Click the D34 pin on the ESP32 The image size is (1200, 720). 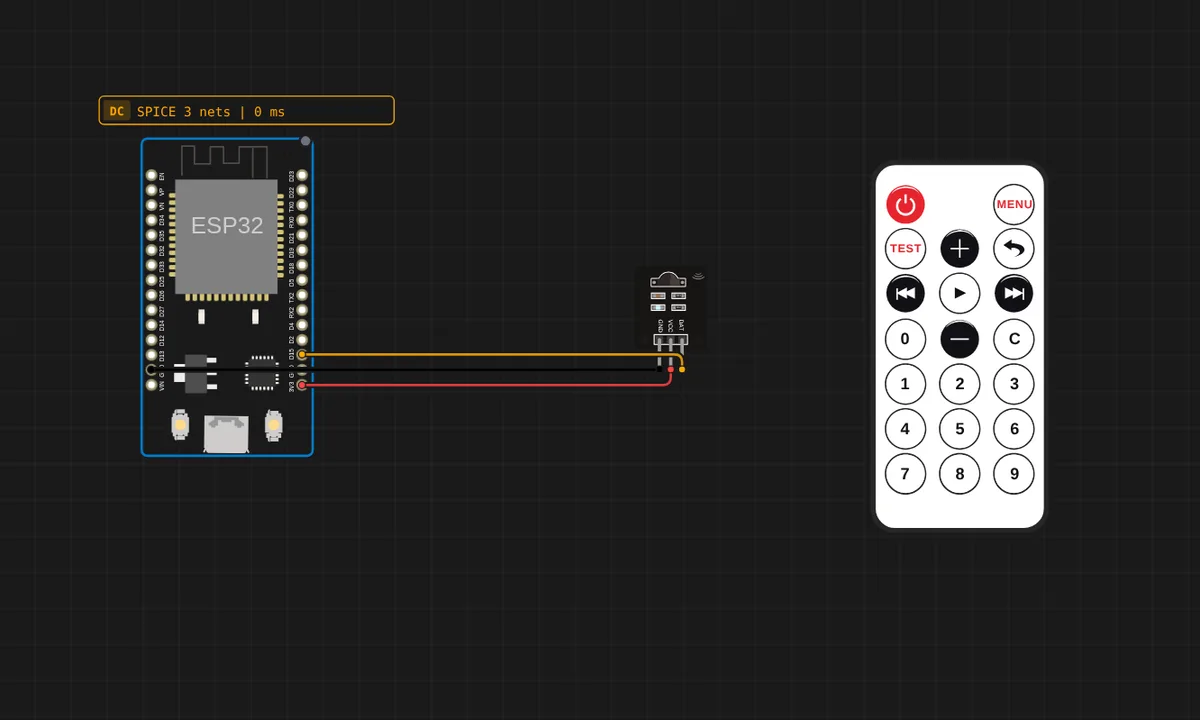pyautogui.click(x=151, y=220)
